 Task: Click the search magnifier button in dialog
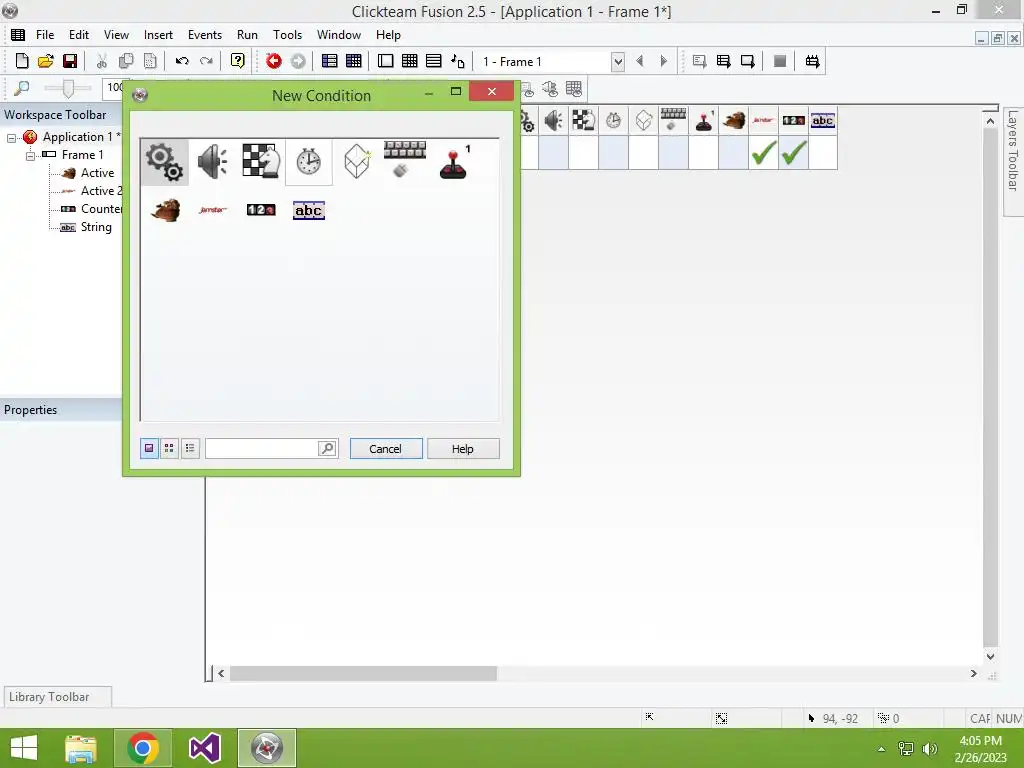coord(327,448)
